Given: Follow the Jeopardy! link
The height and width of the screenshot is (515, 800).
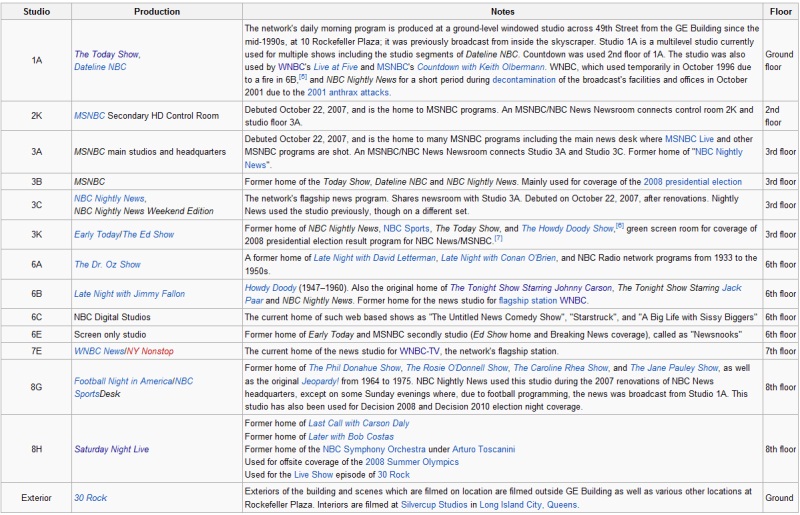Looking at the screenshot, I should click(x=320, y=381).
